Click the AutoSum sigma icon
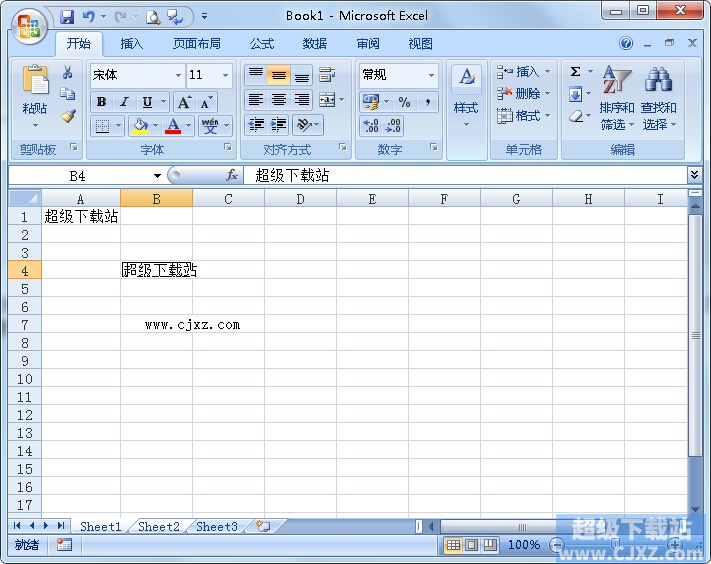The height and width of the screenshot is (564, 711). [576, 72]
